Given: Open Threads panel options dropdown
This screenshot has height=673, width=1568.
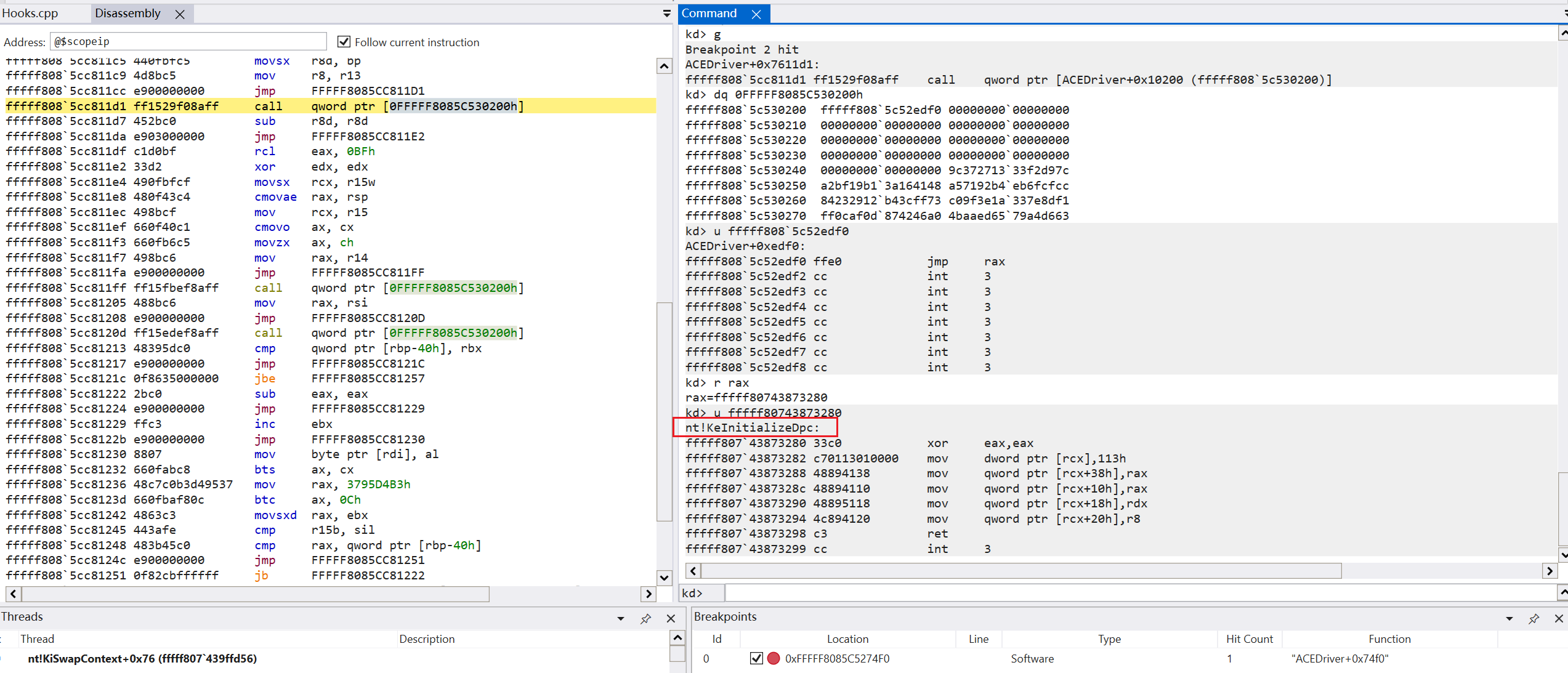Looking at the screenshot, I should [x=620, y=619].
